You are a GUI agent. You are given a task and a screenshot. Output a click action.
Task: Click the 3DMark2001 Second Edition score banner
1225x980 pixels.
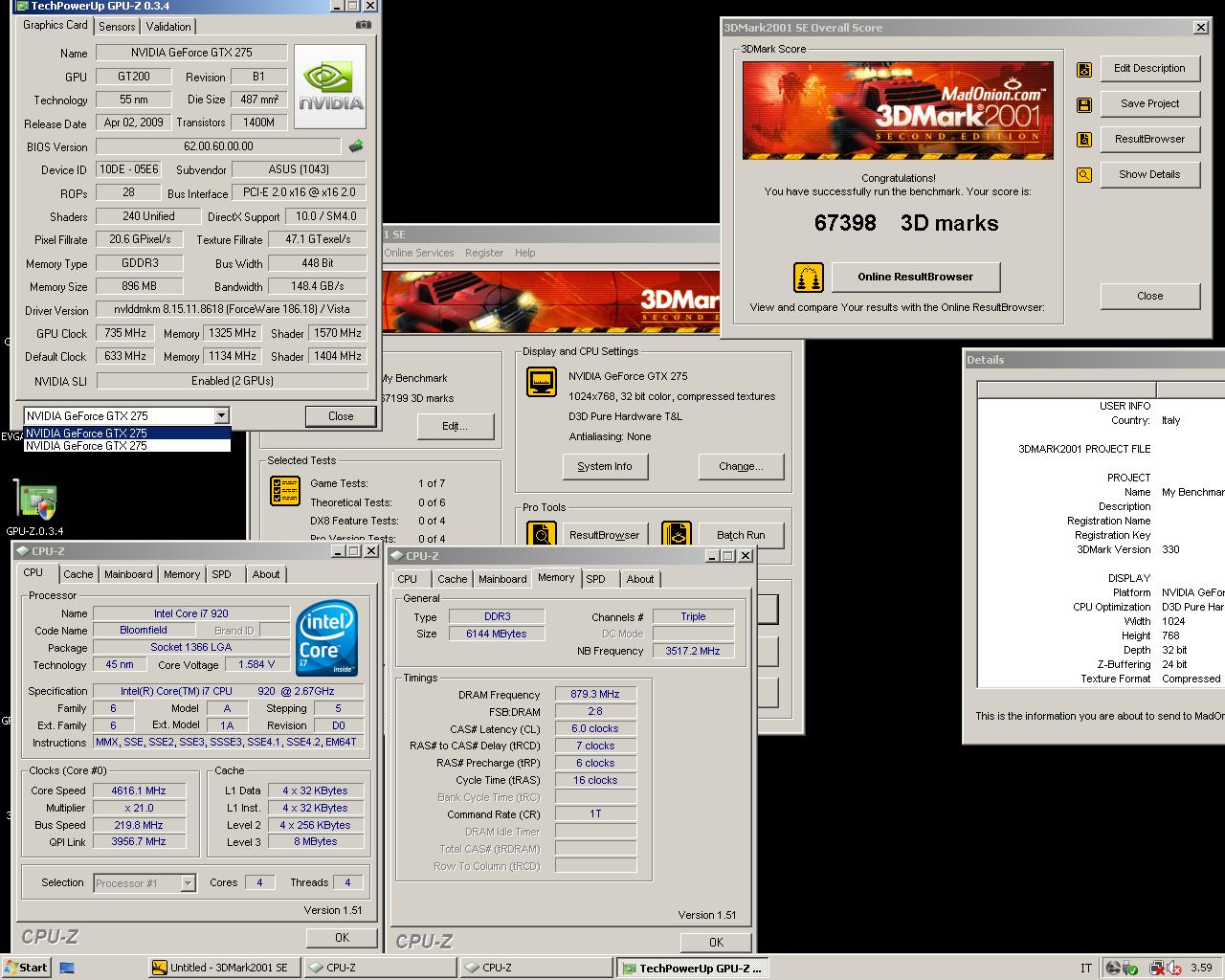pos(898,110)
